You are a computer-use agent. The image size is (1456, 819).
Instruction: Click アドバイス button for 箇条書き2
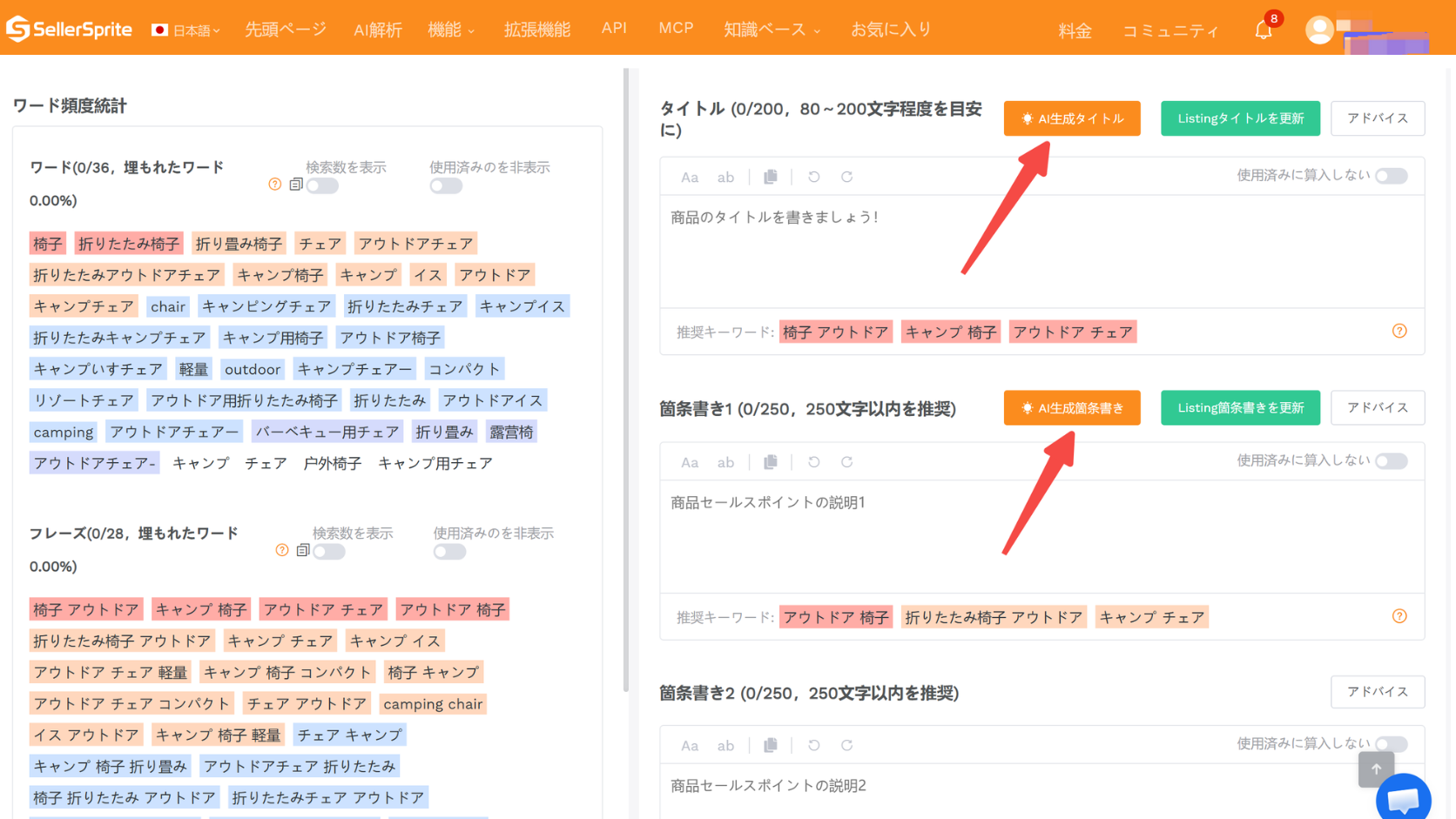point(1378,692)
